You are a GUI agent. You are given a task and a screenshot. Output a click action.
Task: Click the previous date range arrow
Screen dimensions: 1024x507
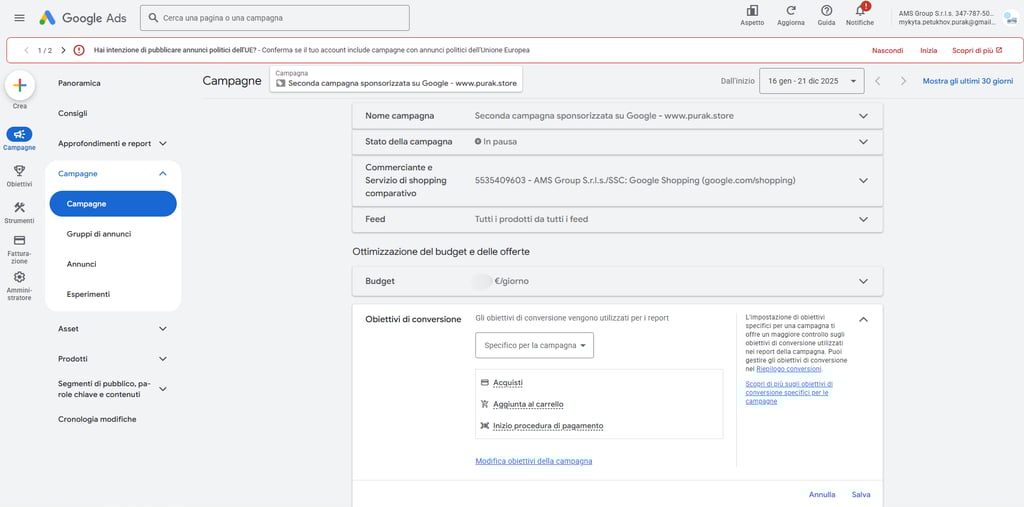click(x=878, y=81)
